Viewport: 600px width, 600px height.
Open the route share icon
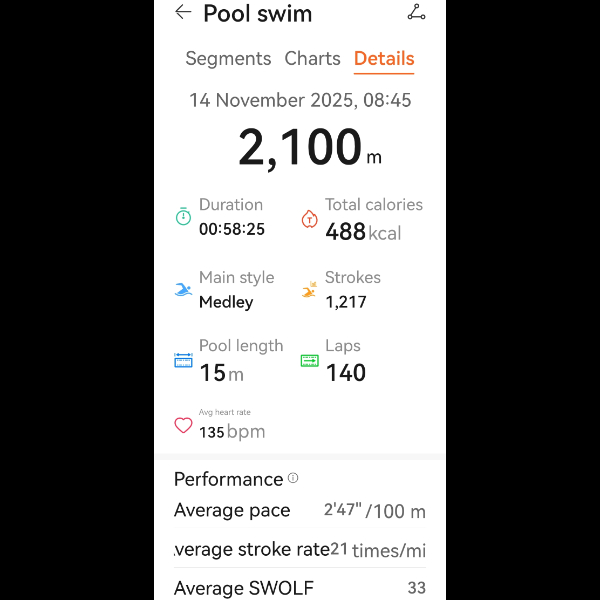[x=416, y=13]
